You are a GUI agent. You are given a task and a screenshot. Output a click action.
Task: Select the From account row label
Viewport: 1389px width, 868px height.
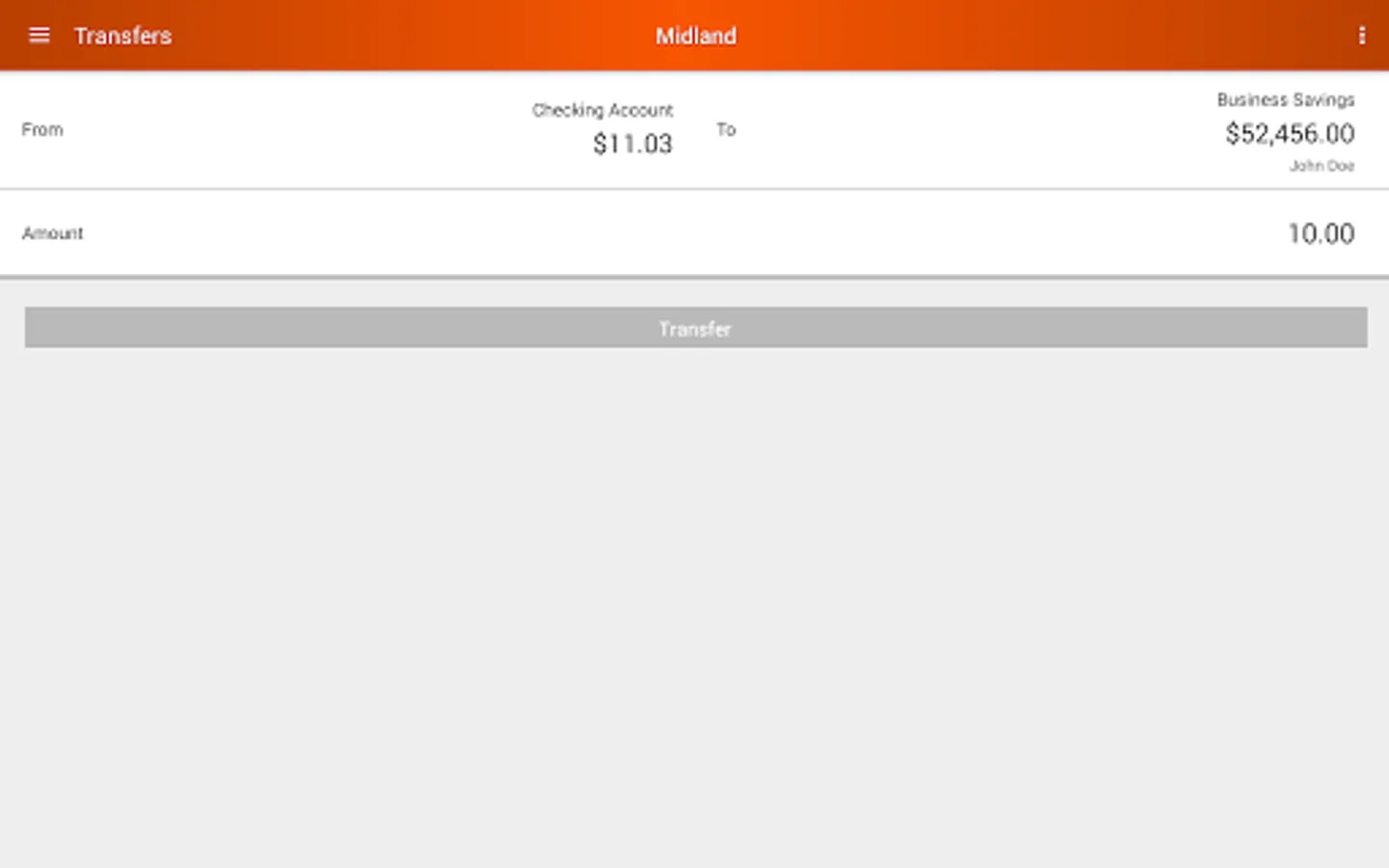pyautogui.click(x=42, y=129)
